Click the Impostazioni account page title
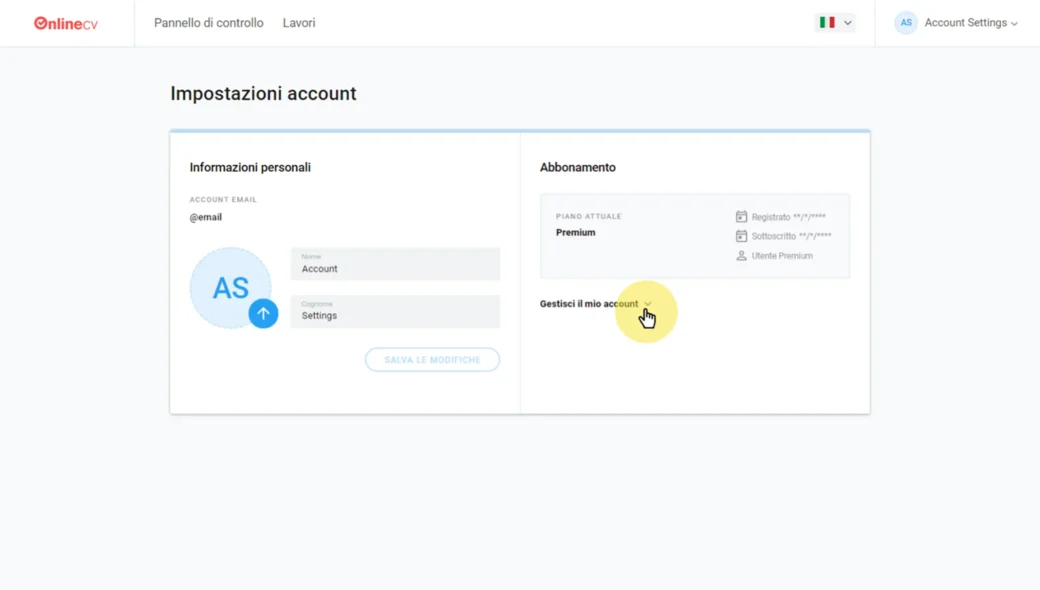Image resolution: width=1040 pixels, height=590 pixels. click(263, 94)
